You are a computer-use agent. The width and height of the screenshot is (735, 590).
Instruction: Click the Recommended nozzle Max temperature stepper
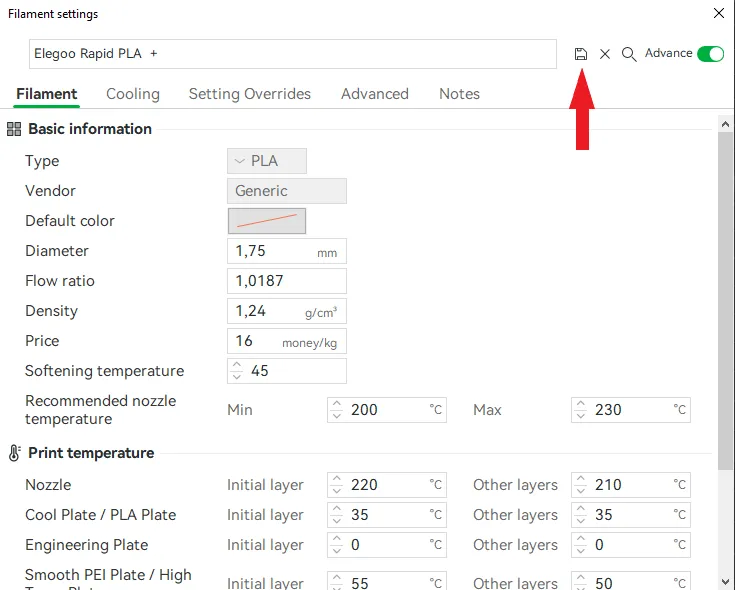[581, 410]
